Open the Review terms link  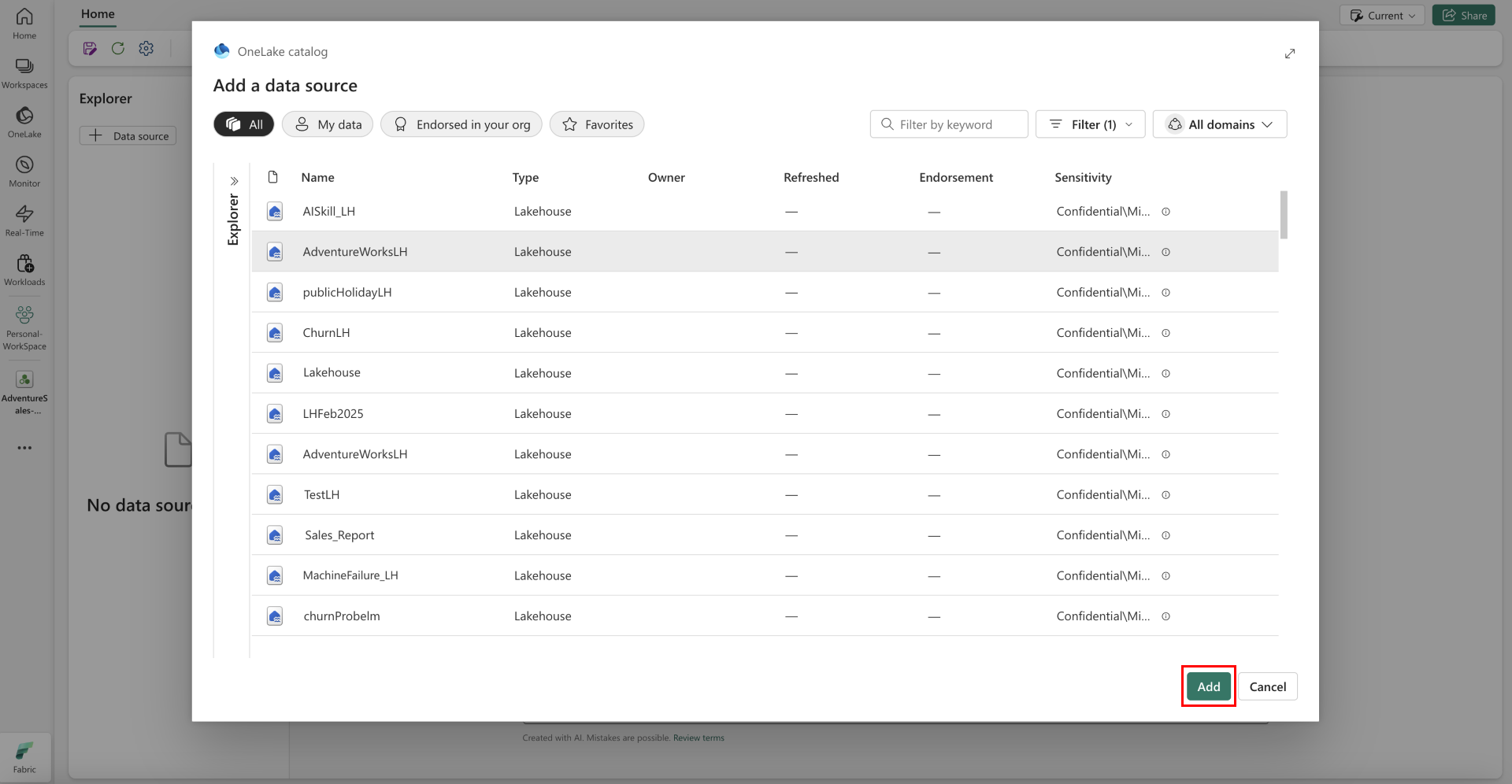click(699, 738)
